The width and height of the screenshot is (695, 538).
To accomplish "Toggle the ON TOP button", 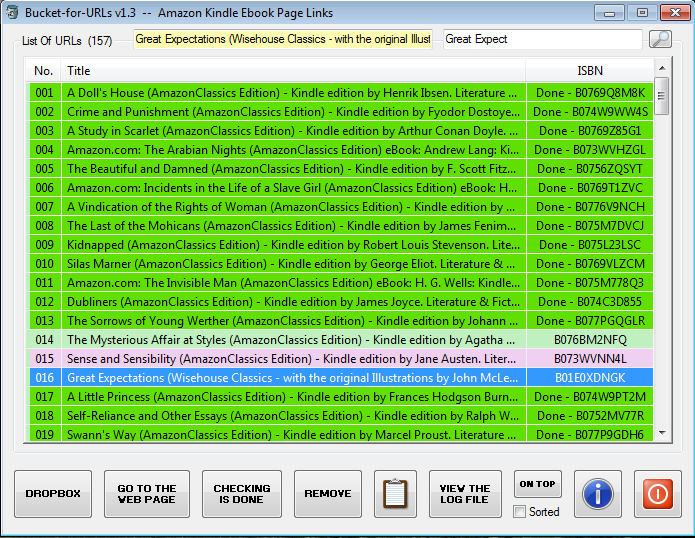I will [x=538, y=484].
